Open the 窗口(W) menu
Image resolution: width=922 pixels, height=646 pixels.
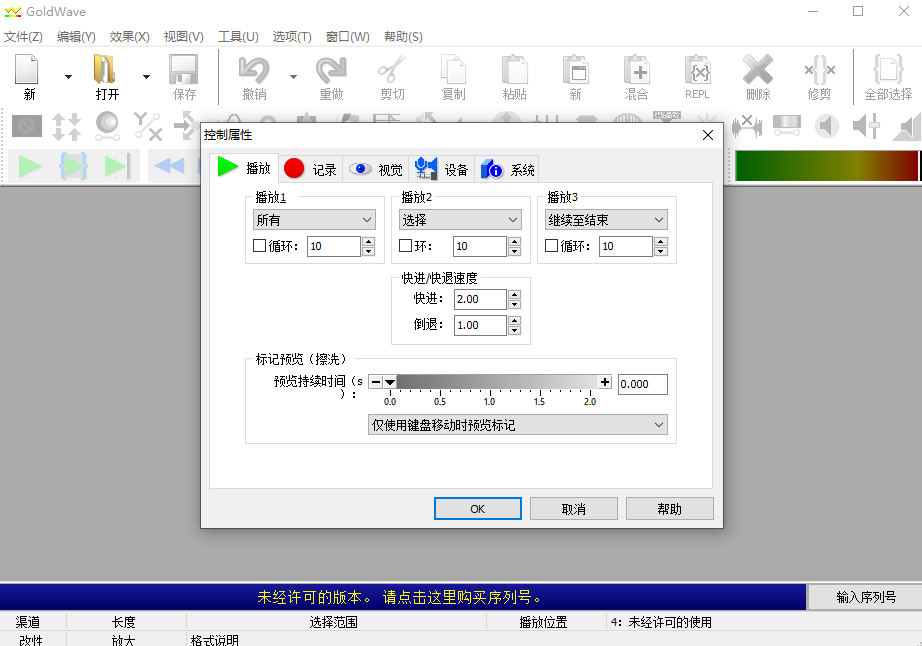pyautogui.click(x=348, y=37)
